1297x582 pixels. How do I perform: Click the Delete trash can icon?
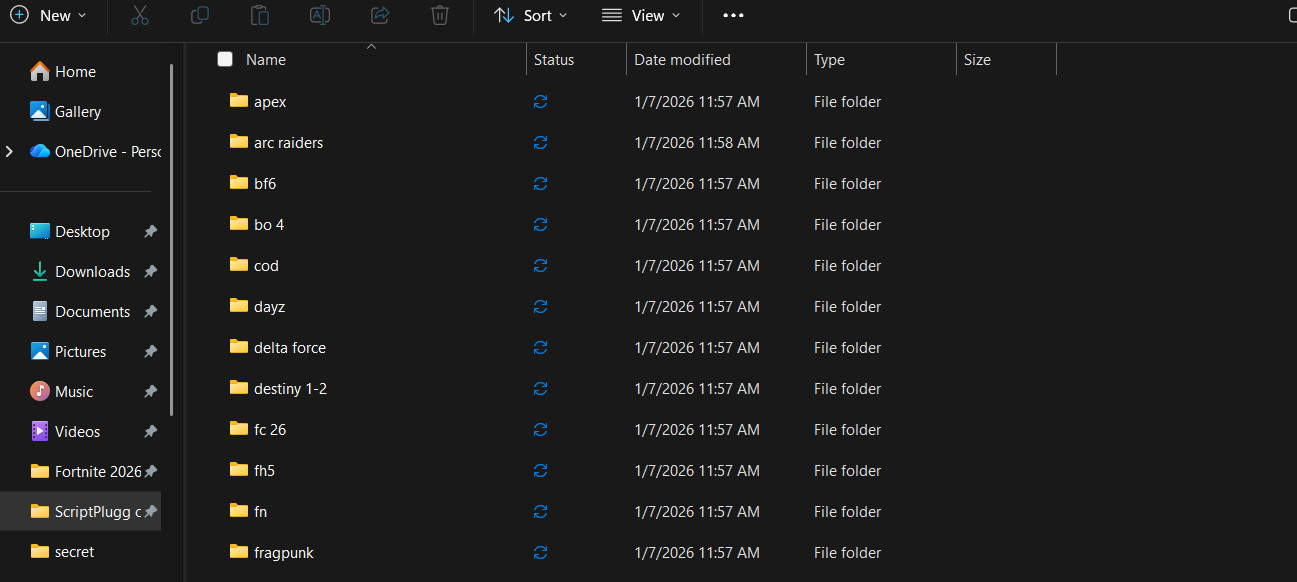coord(439,15)
